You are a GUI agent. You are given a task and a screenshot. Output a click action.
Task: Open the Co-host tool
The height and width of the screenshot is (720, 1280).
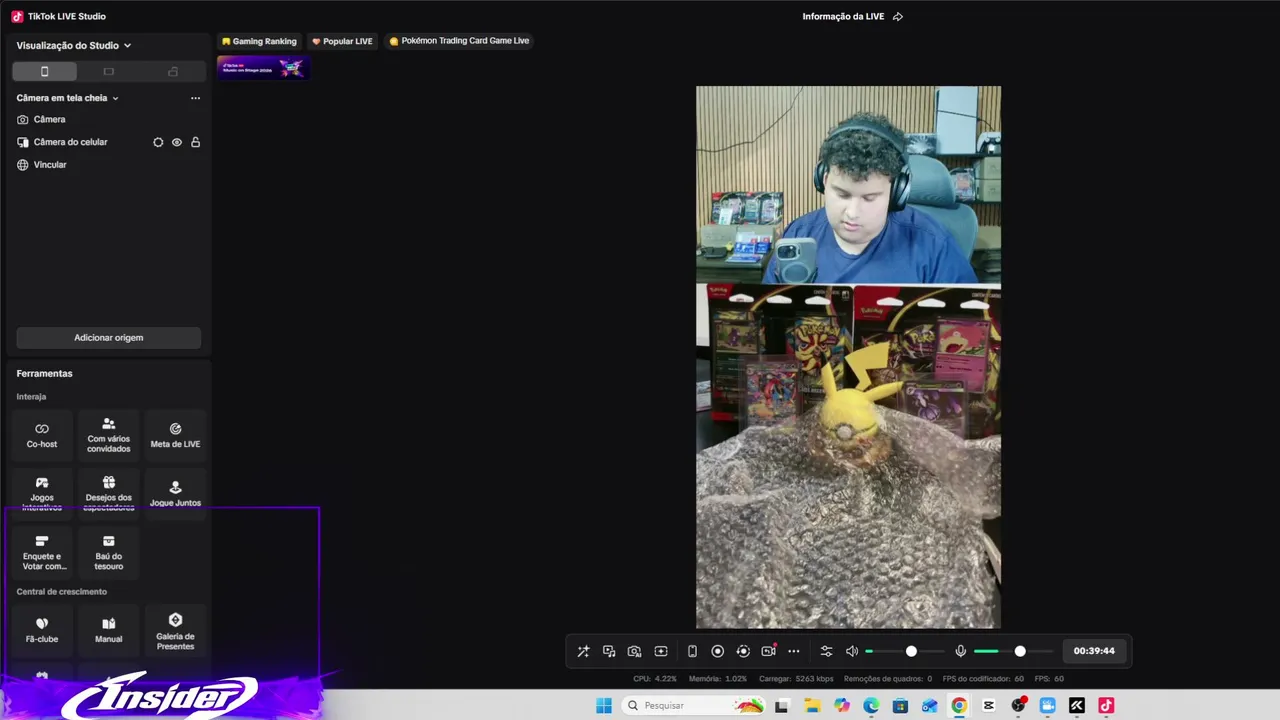tap(42, 435)
